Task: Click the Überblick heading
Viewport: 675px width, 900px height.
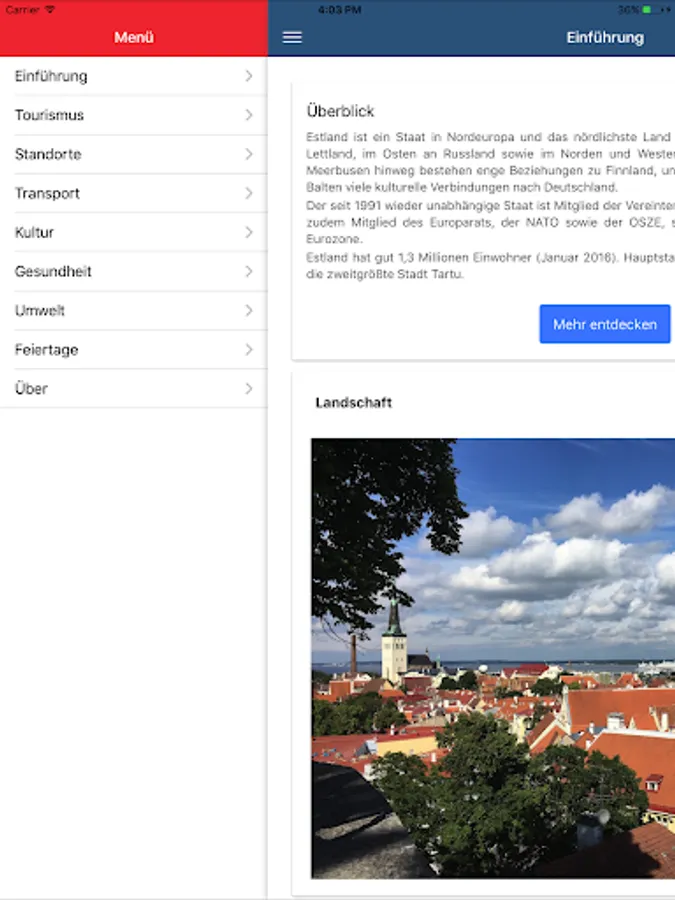Action: coord(340,111)
